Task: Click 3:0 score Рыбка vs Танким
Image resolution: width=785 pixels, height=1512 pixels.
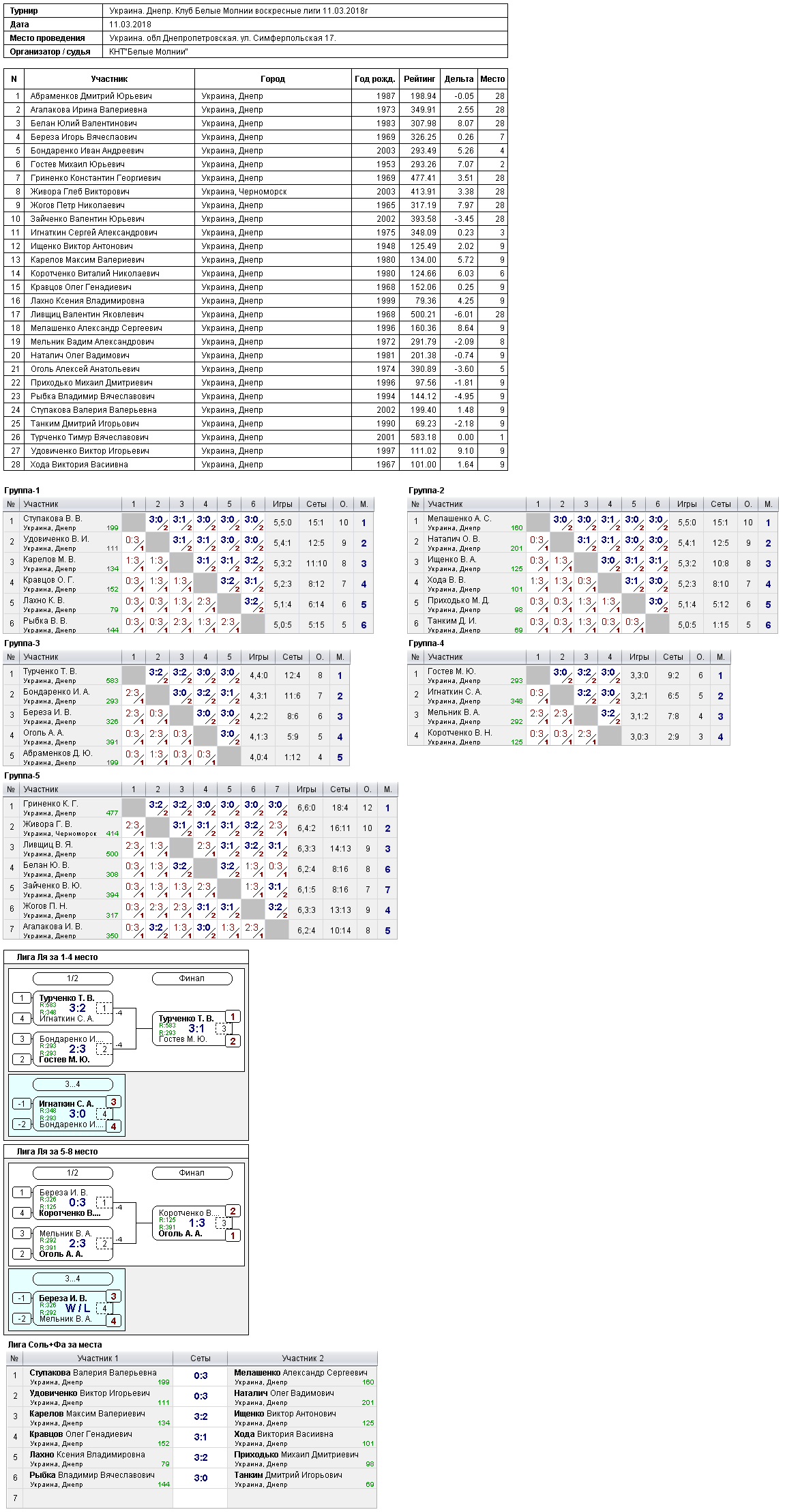Action: click(201, 1478)
